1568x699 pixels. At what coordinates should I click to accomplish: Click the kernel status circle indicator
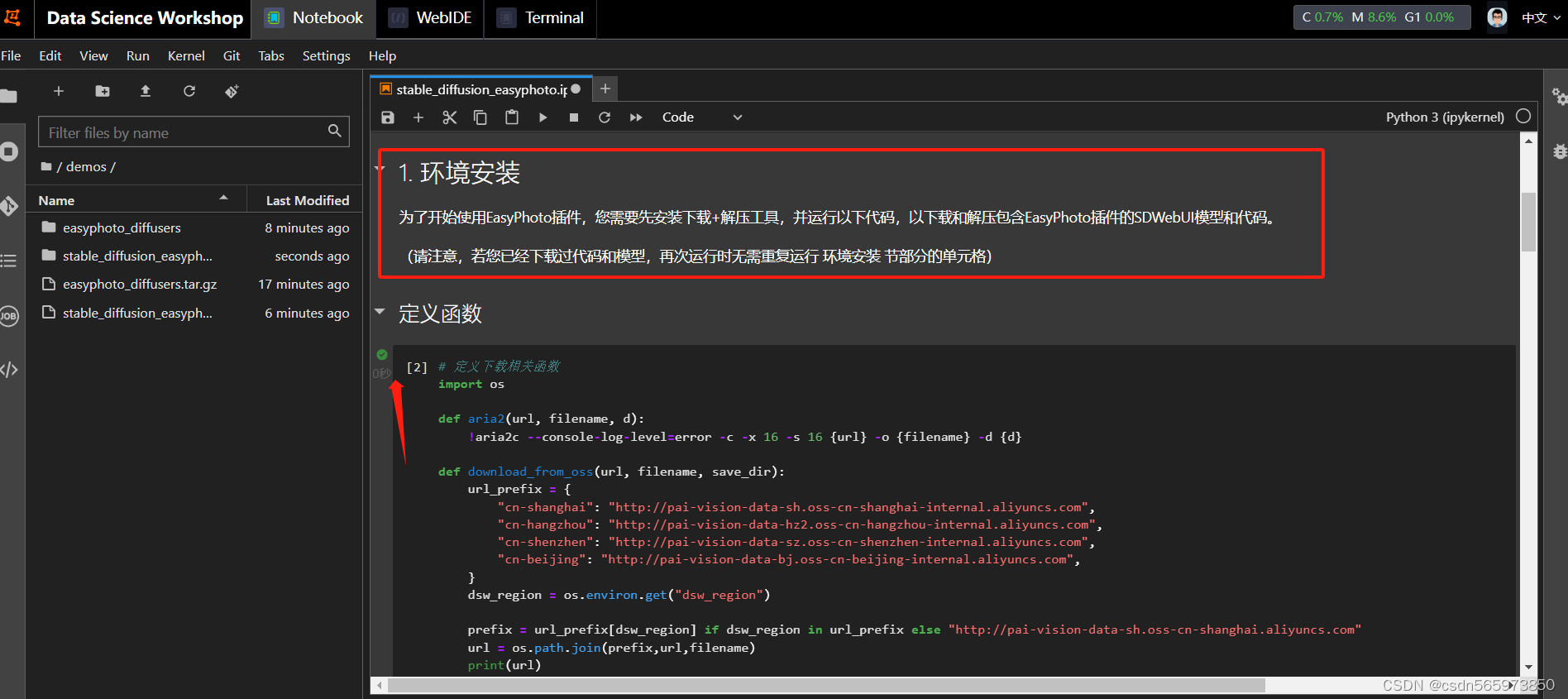(1523, 117)
